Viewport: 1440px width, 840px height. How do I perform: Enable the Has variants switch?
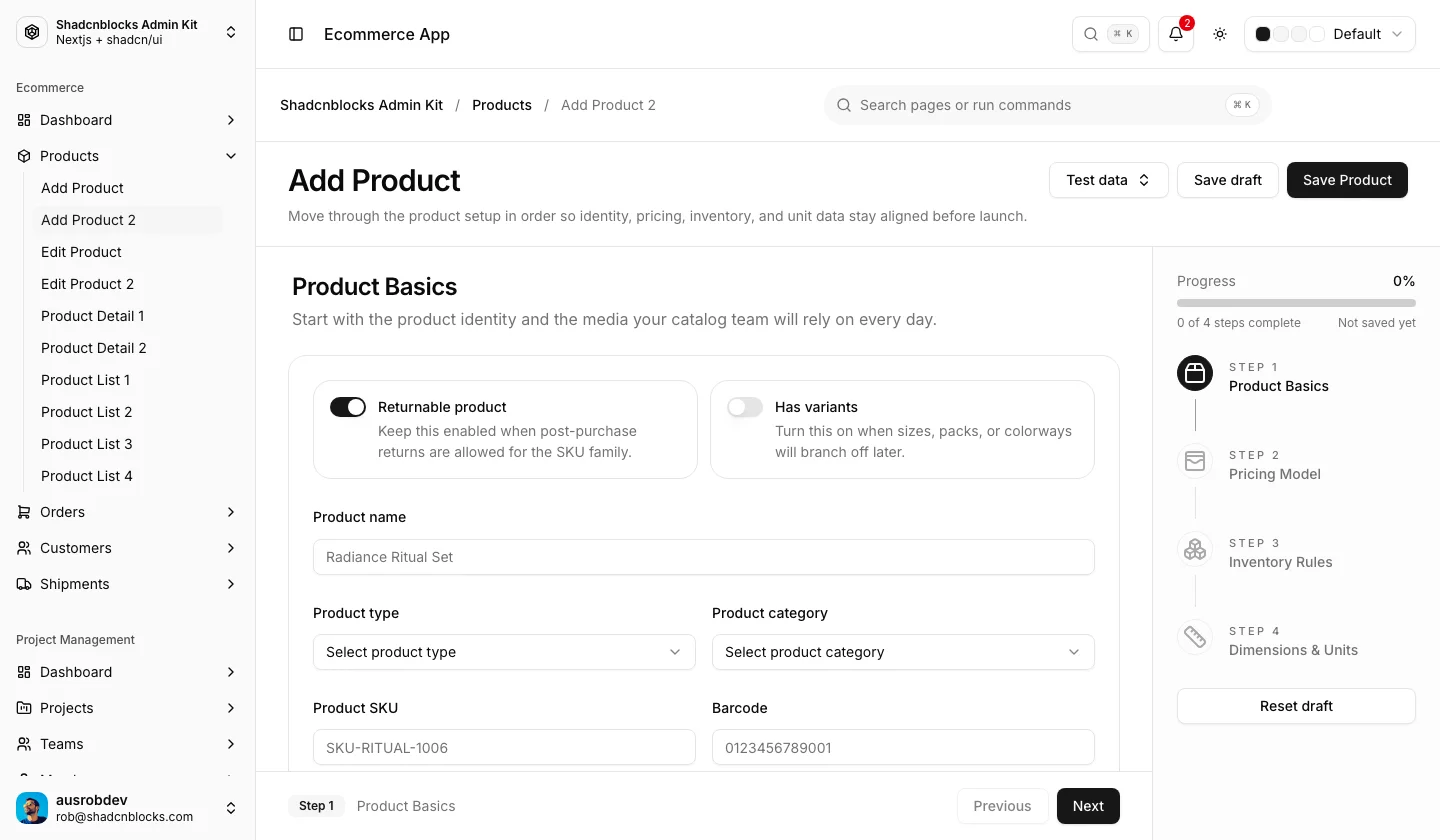[745, 407]
